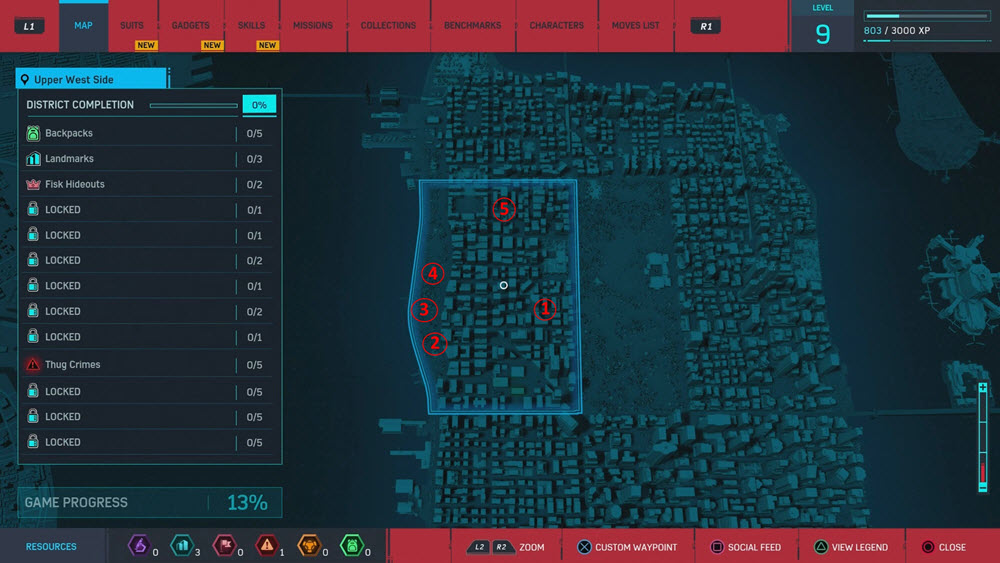Click the L2 zoom trigger icon
1000x563 pixels.
coord(480,547)
